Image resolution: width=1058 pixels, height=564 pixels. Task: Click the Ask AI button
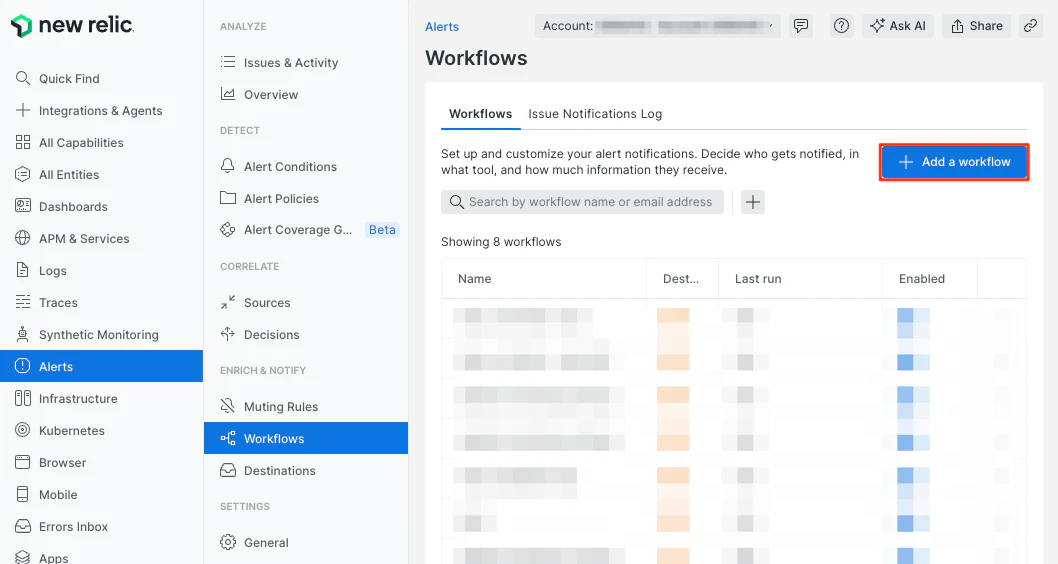pos(897,26)
